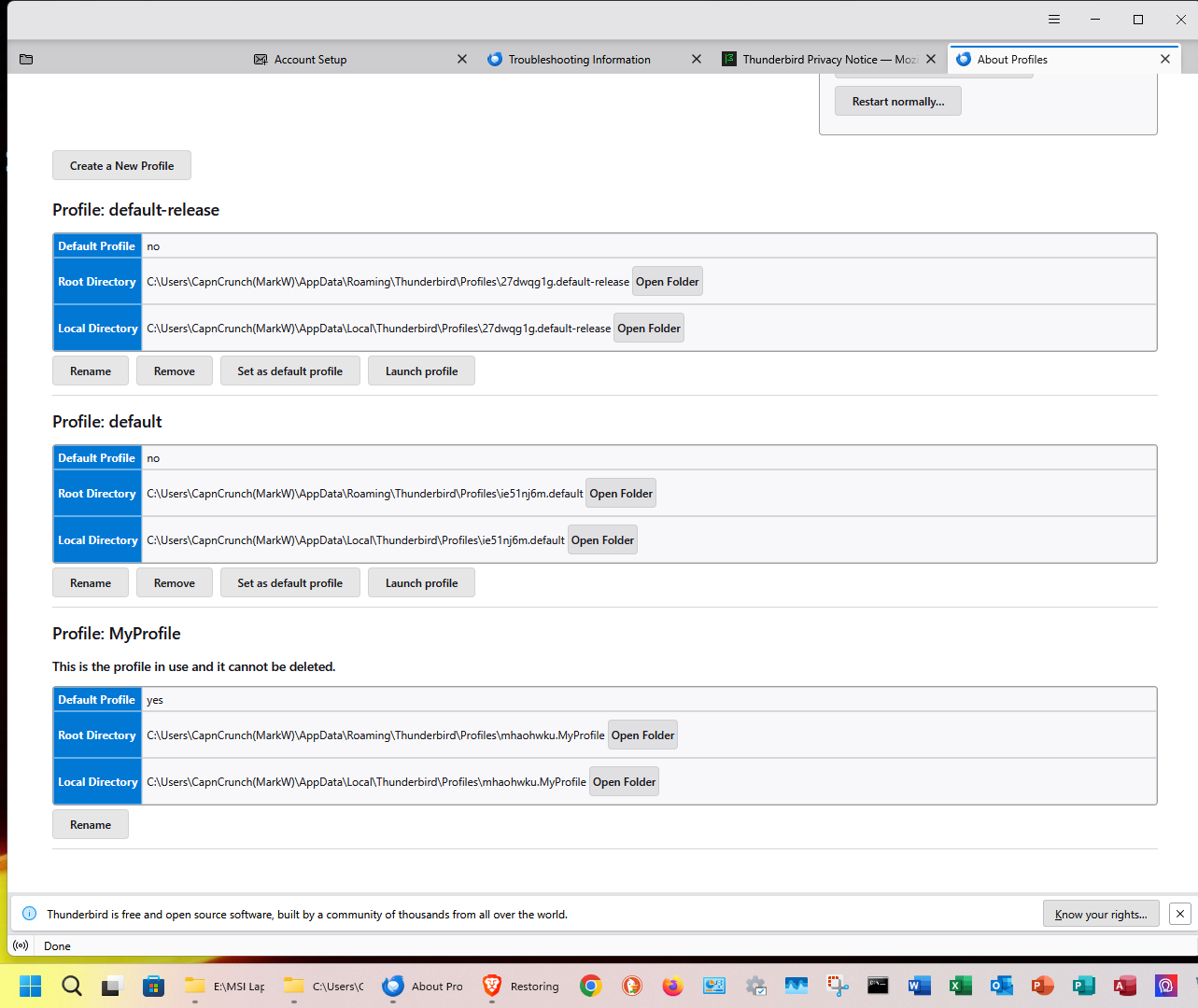Viewport: 1198px width, 1008px height.
Task: Click the default-release Root Directory path text
Action: tap(388, 281)
